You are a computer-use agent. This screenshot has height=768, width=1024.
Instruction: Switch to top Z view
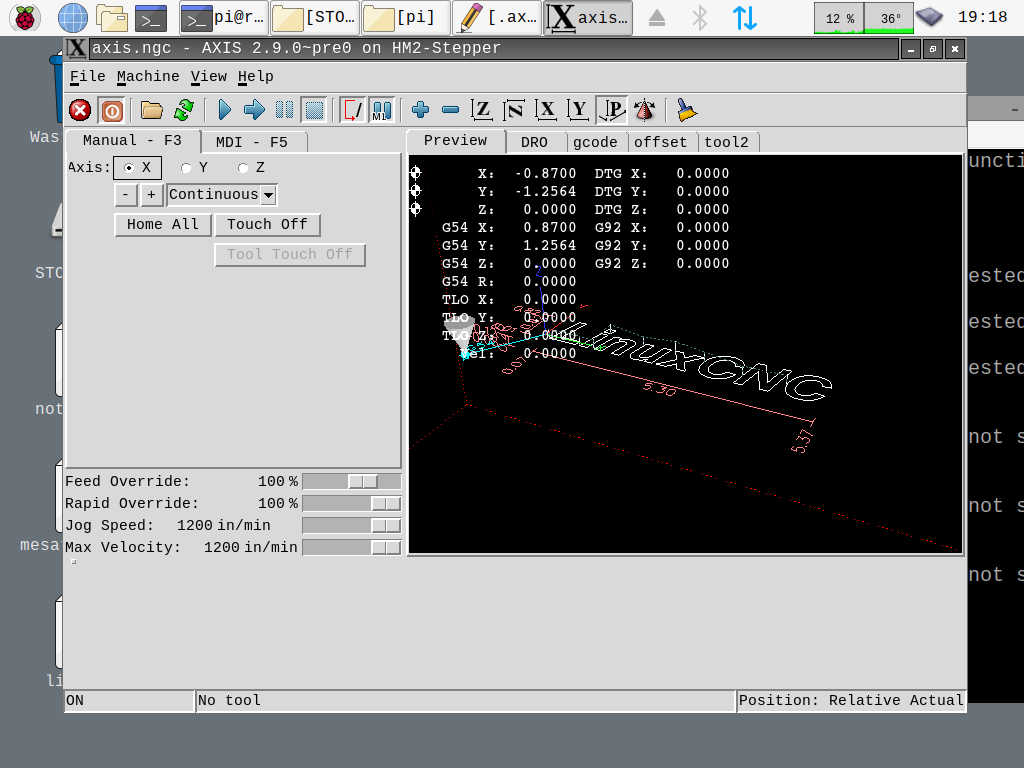482,110
